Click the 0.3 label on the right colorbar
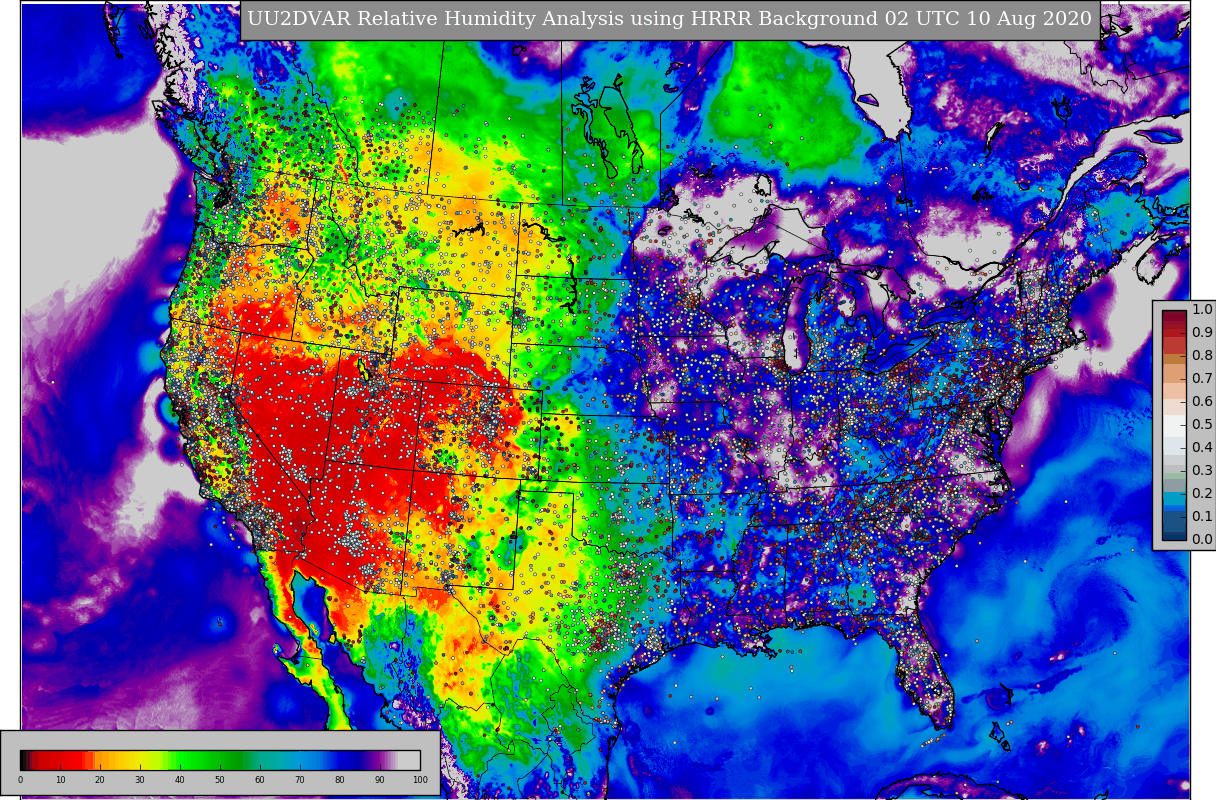The height and width of the screenshot is (800, 1216). pos(1202,471)
